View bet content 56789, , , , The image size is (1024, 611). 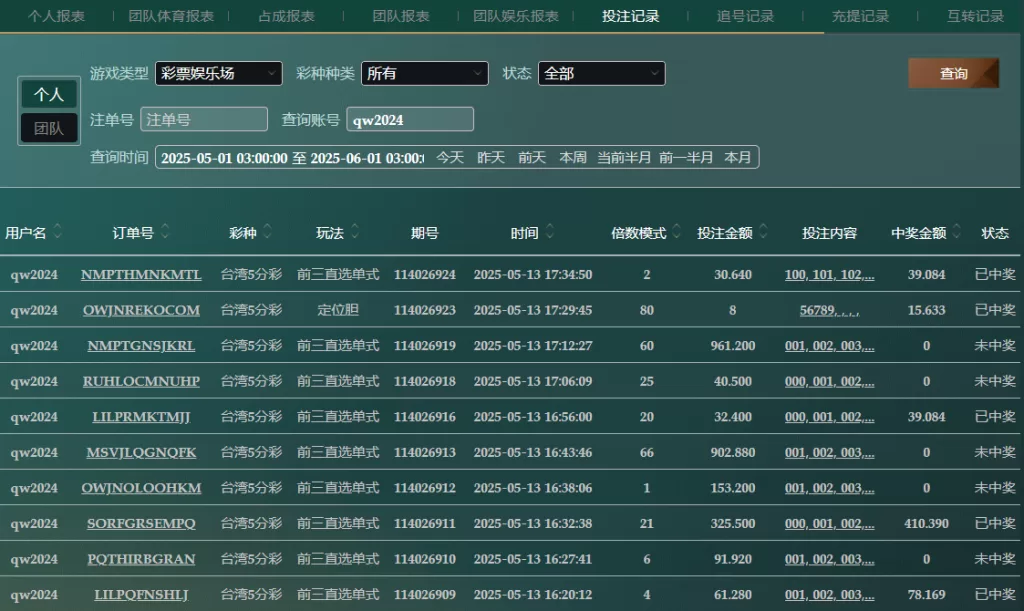pos(829,310)
